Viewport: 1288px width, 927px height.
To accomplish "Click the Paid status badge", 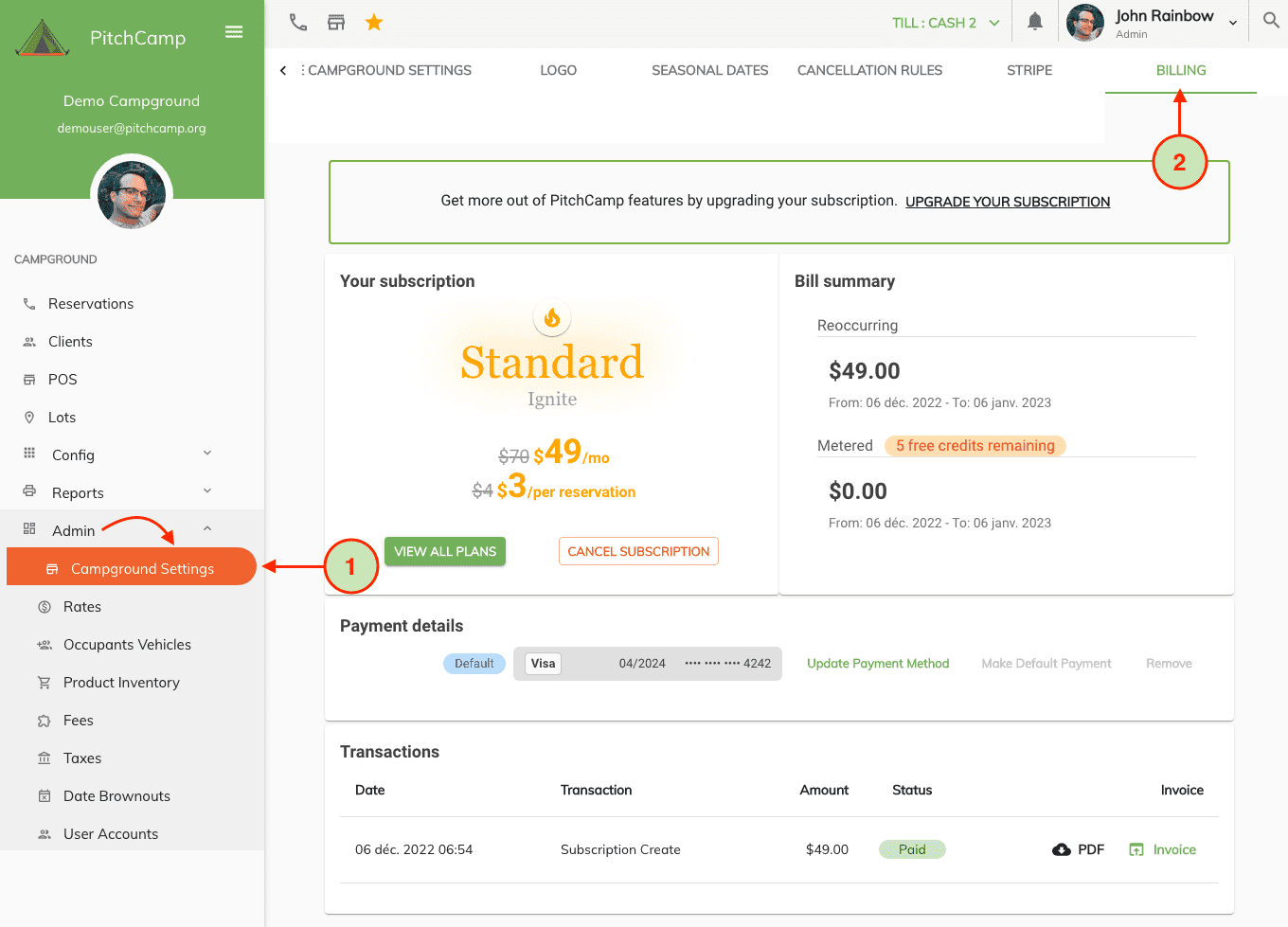I will [912, 849].
